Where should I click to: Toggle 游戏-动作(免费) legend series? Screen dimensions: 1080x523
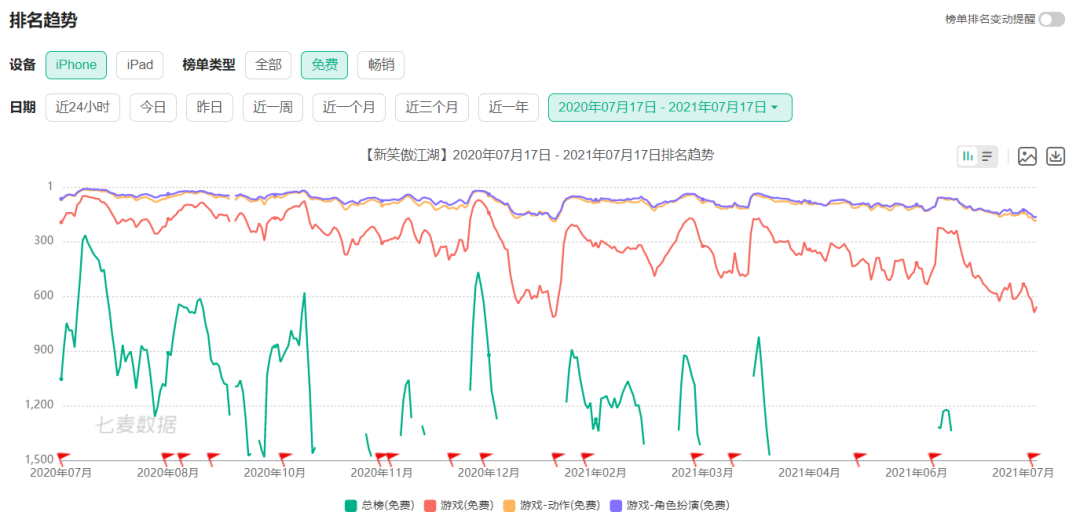[x=552, y=506]
